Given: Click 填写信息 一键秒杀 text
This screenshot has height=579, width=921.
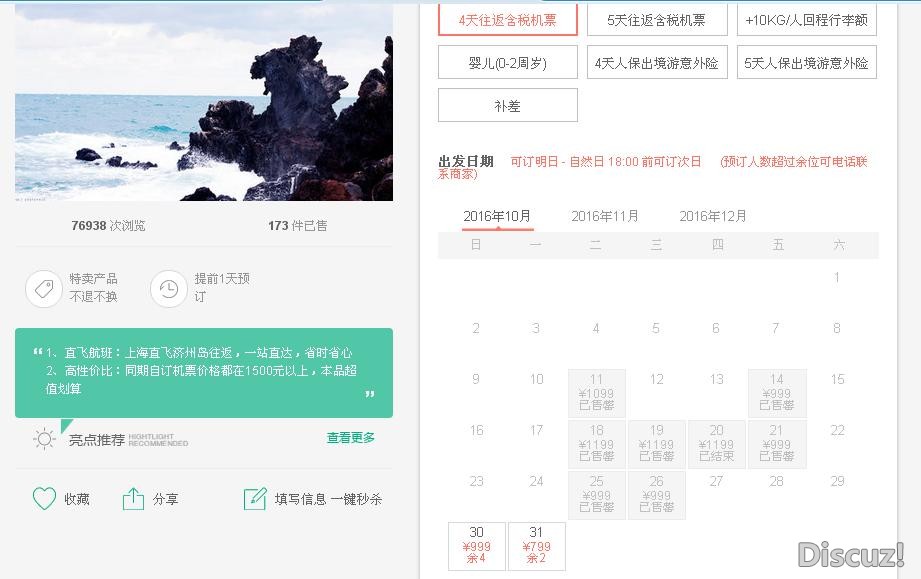Looking at the screenshot, I should [328, 499].
